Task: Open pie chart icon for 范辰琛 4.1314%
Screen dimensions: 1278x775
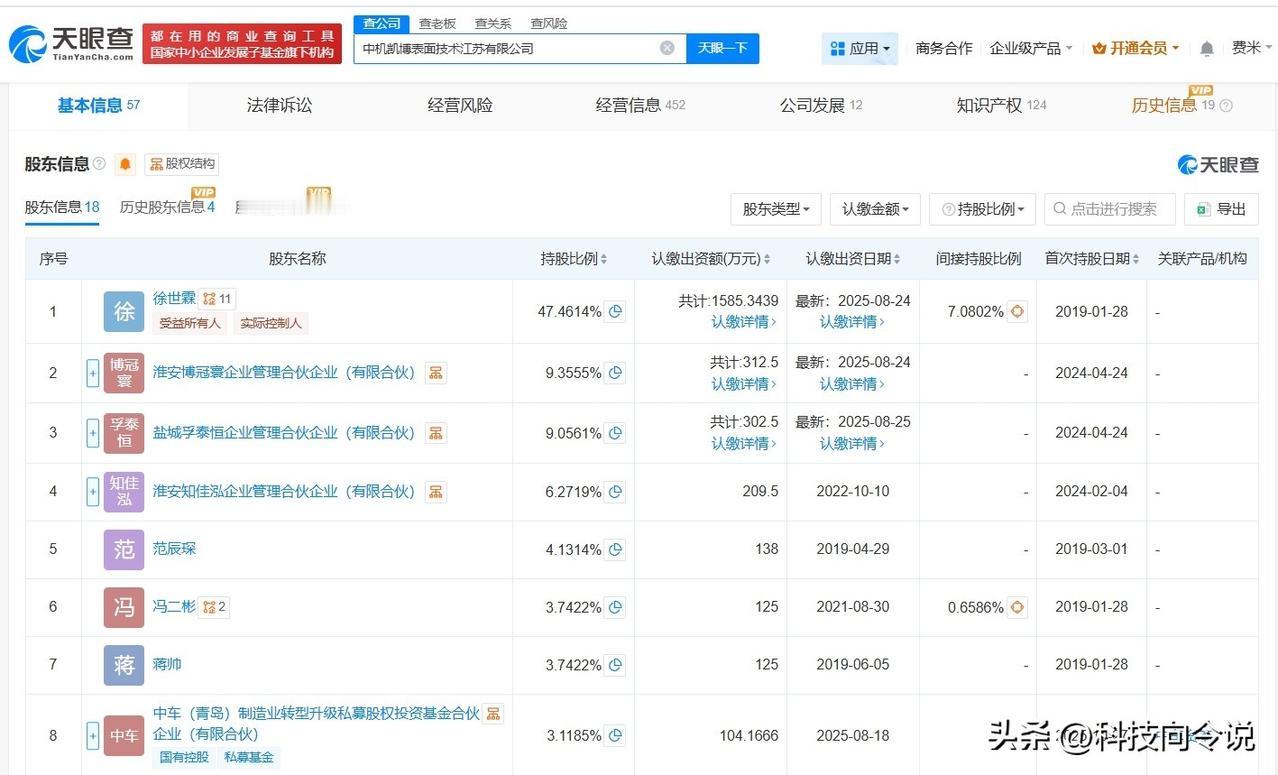Action: tap(616, 549)
